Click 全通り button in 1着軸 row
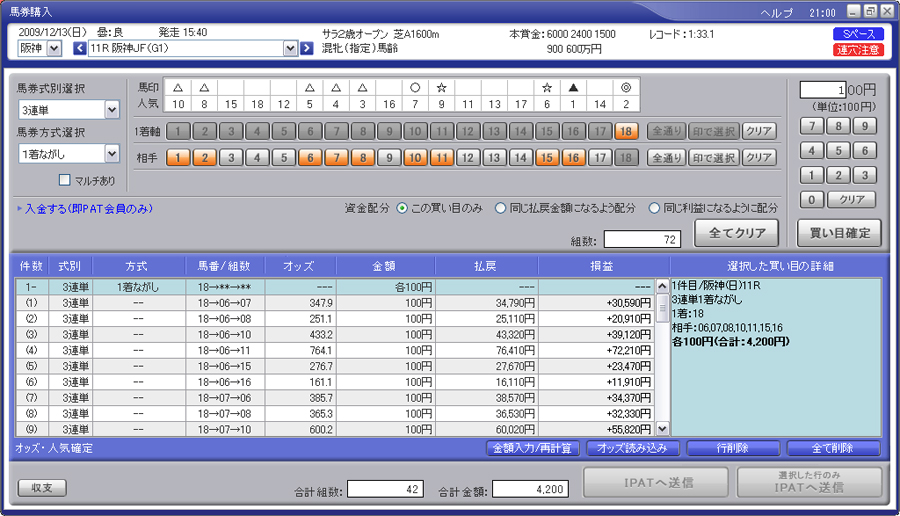Viewport: 900px width, 516px height. pyautogui.click(x=666, y=131)
